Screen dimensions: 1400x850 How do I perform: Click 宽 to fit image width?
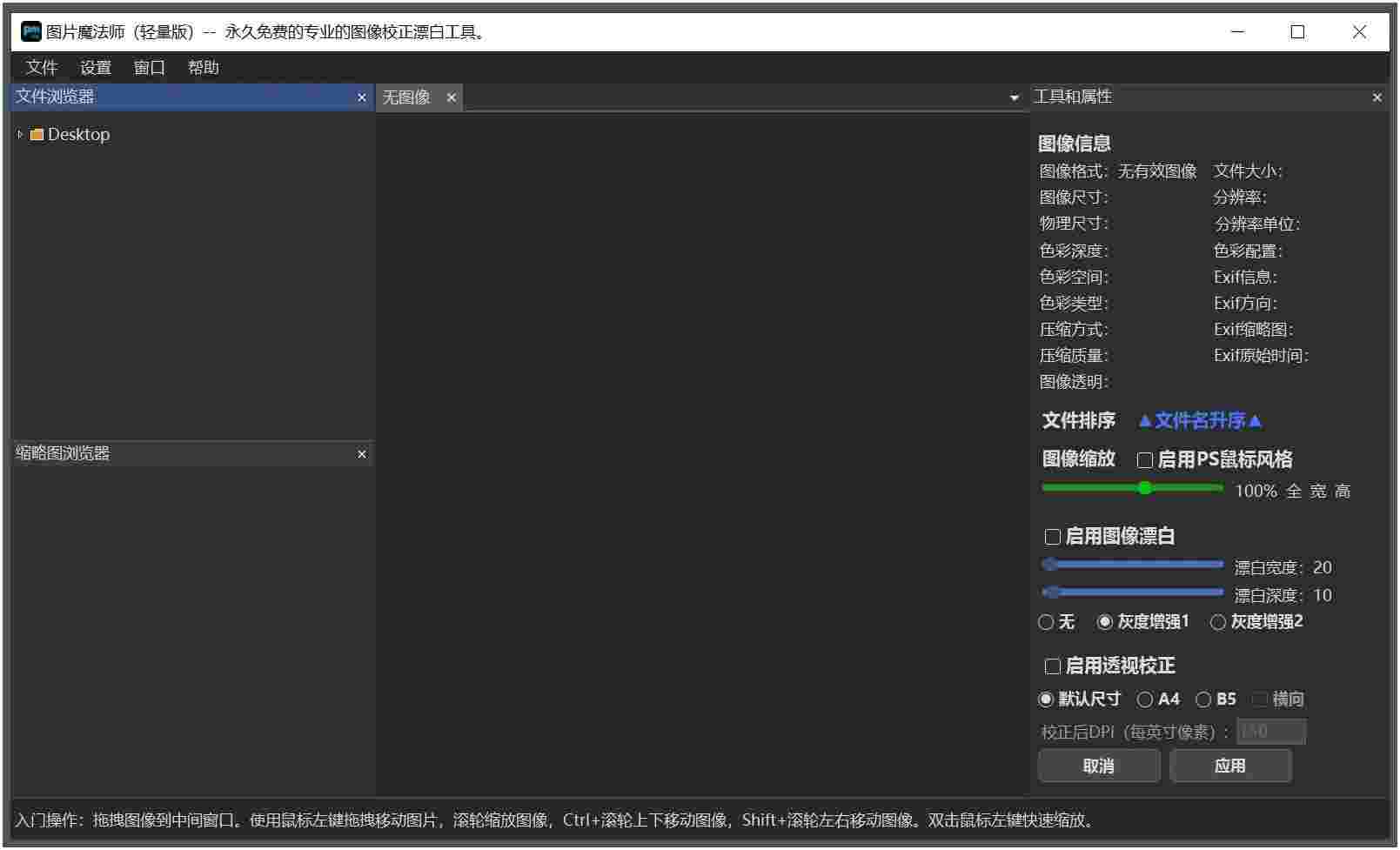pos(1317,491)
